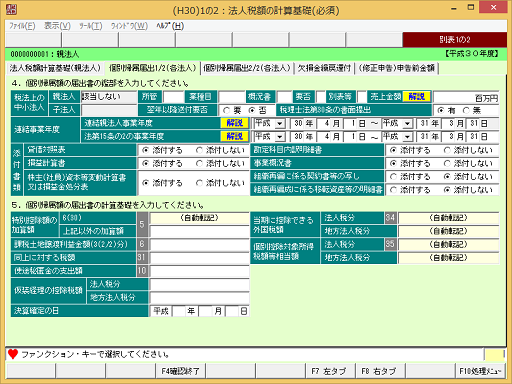Click 連結親法人事業年度 start year field

[x=297, y=124]
